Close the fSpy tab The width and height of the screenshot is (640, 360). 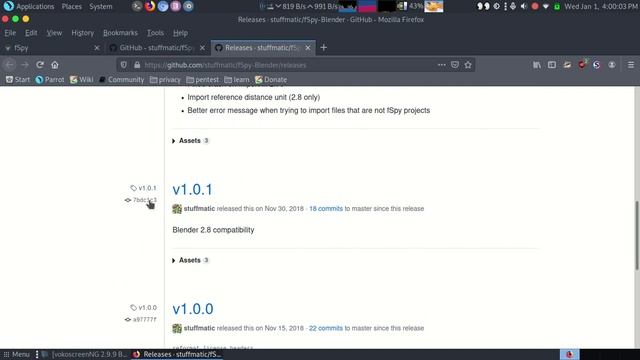[97, 48]
